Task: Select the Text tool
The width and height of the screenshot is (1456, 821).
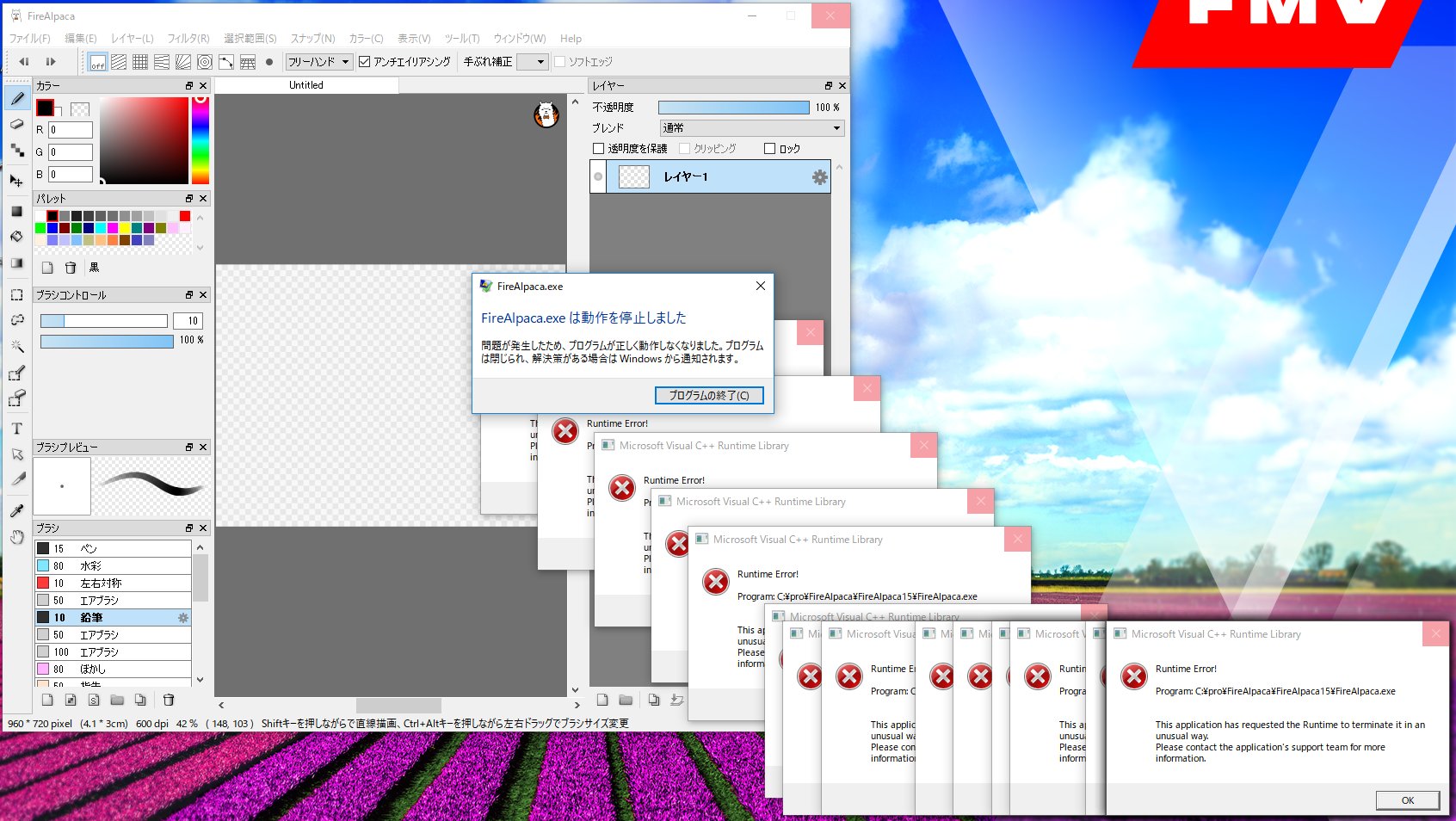Action: coord(16,429)
